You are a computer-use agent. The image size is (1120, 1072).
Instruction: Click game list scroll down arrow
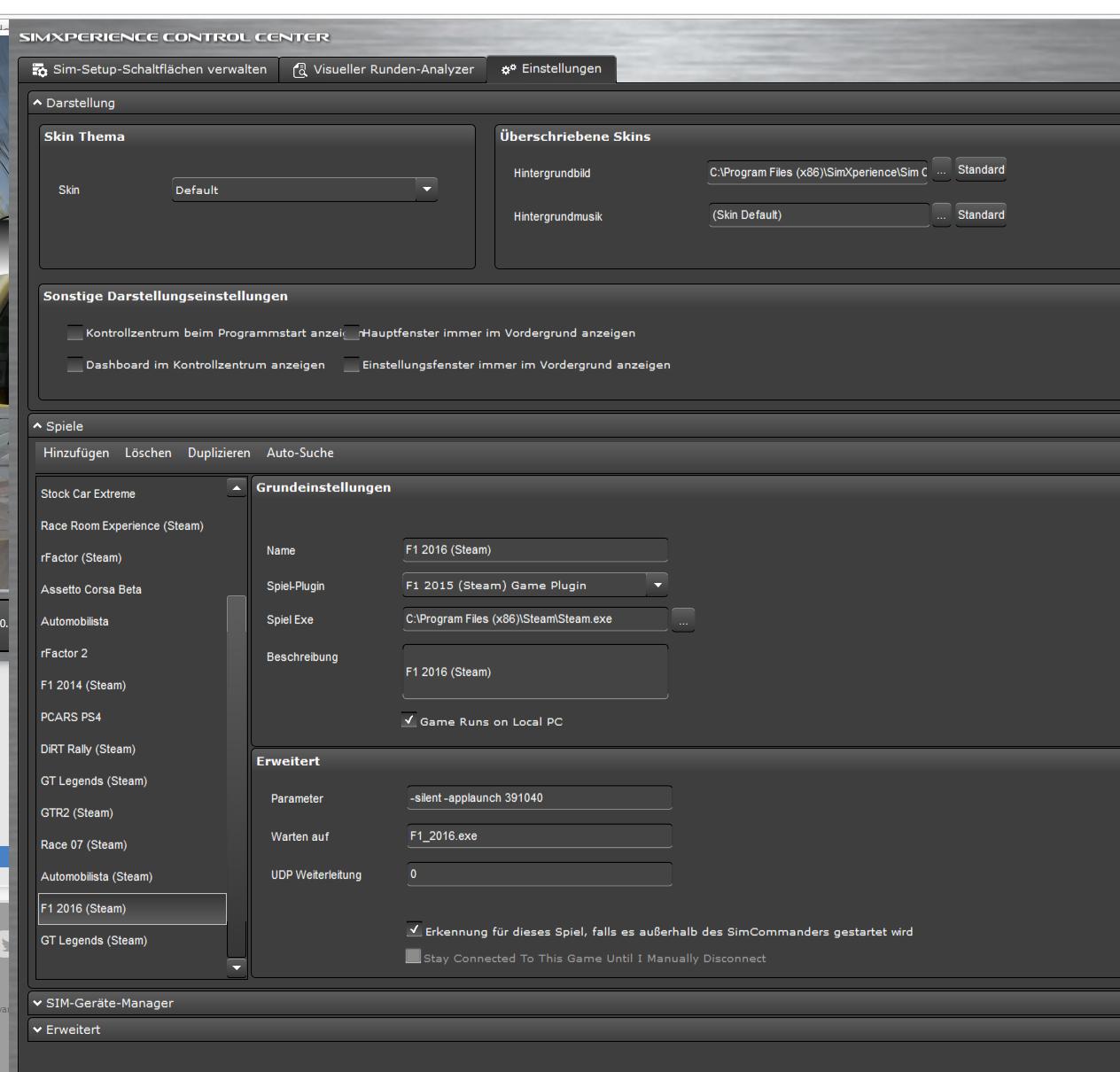(x=237, y=967)
